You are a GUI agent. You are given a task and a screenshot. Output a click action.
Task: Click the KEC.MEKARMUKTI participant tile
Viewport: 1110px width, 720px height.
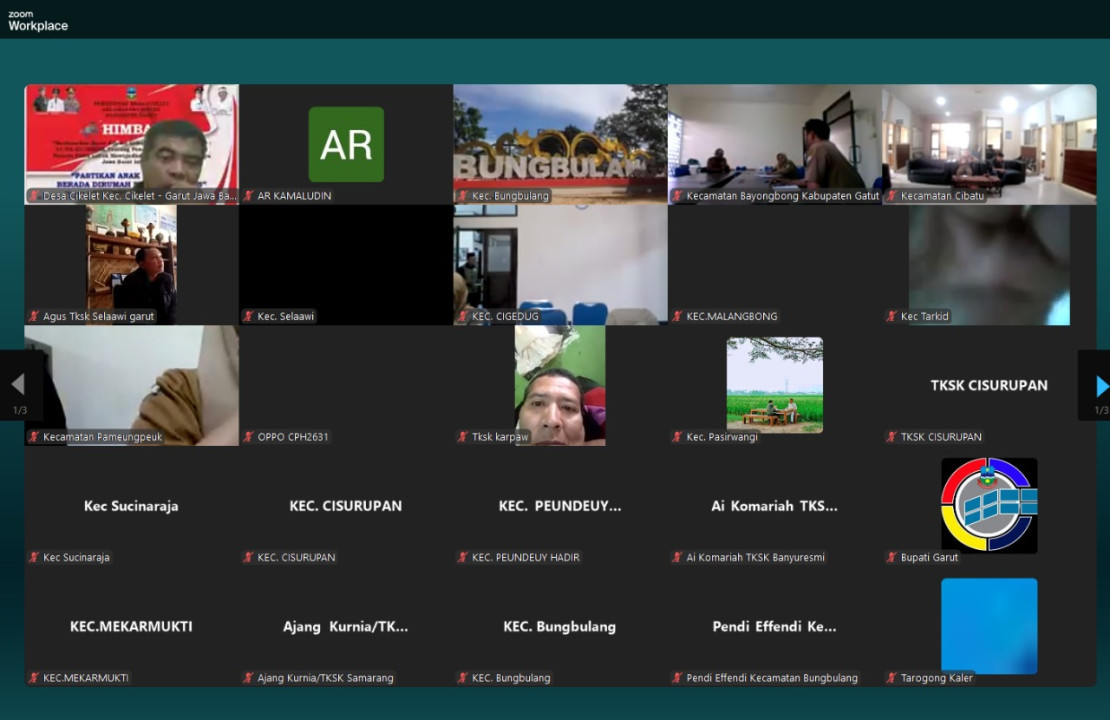coord(131,626)
